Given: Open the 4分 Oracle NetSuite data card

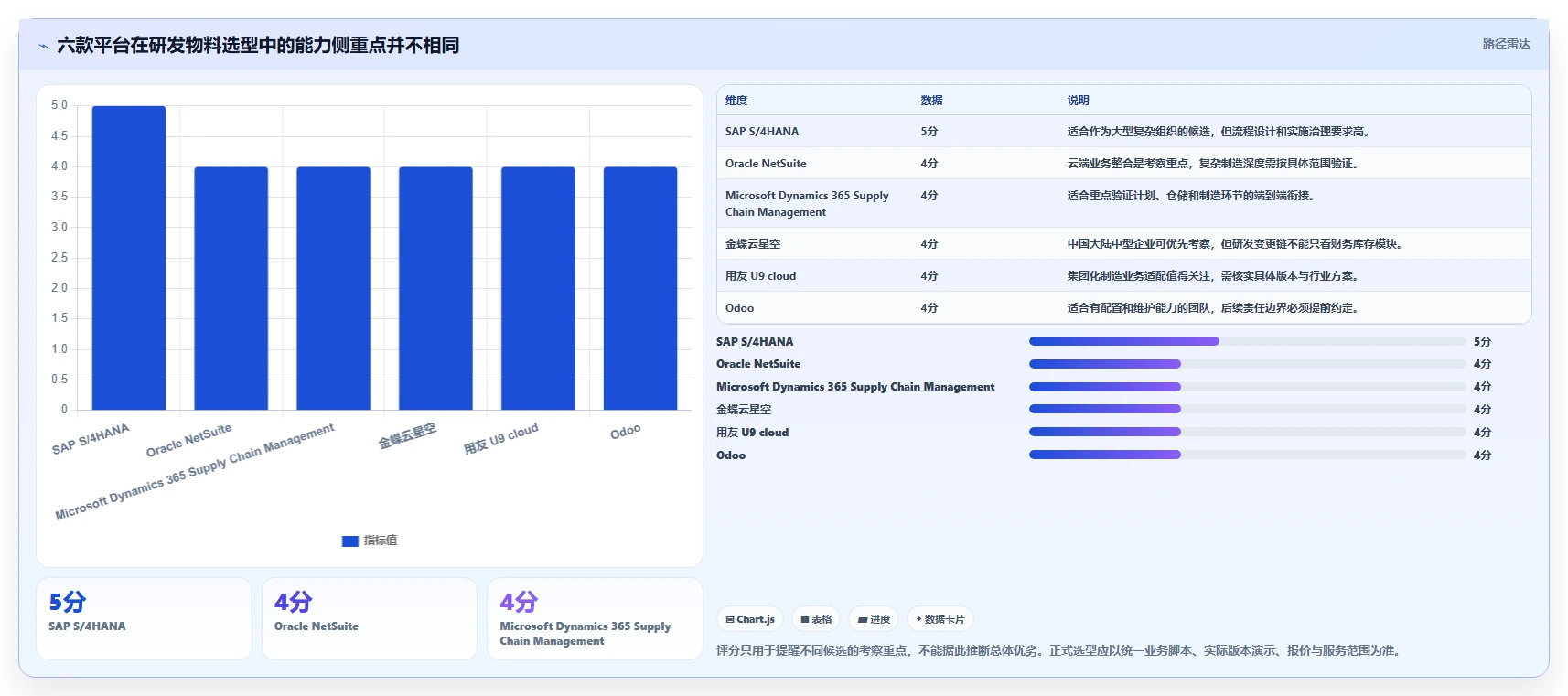Looking at the screenshot, I should [x=370, y=618].
